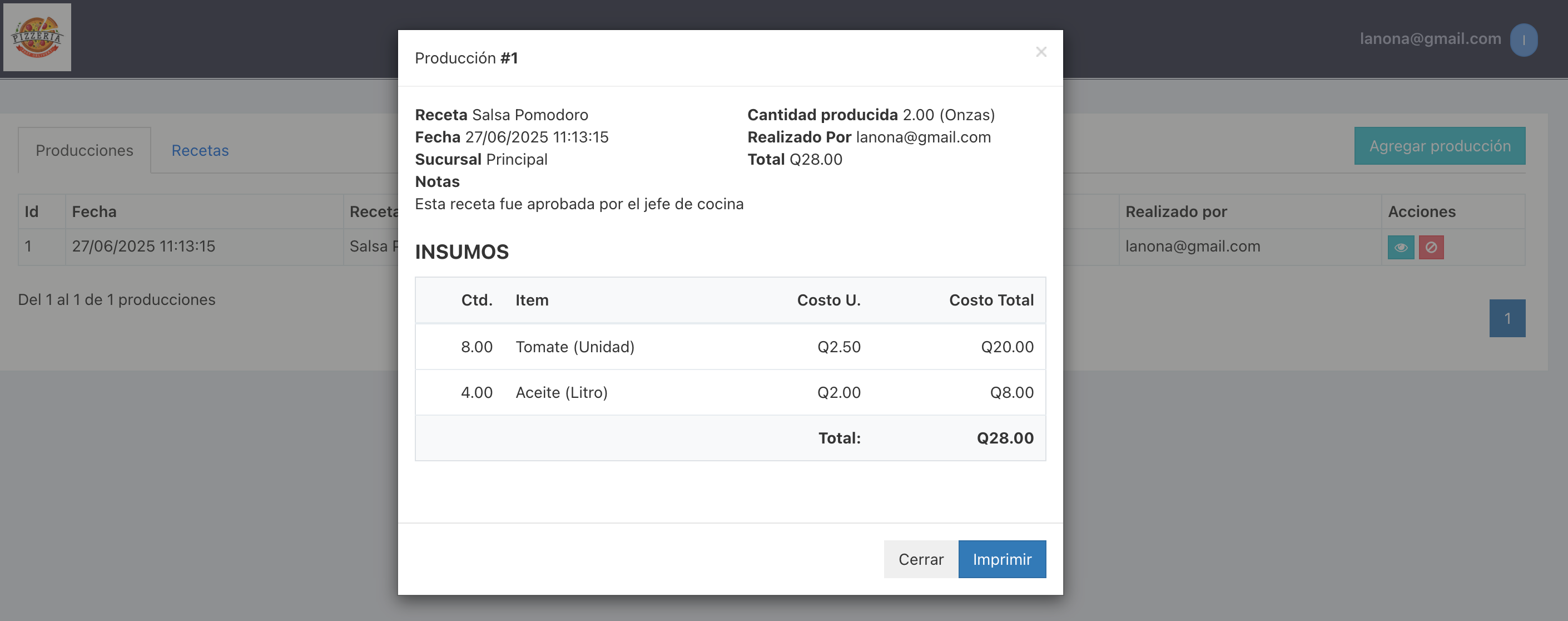Click the red cancel icon in Acciones
This screenshot has width=1568, height=621.
(x=1431, y=248)
